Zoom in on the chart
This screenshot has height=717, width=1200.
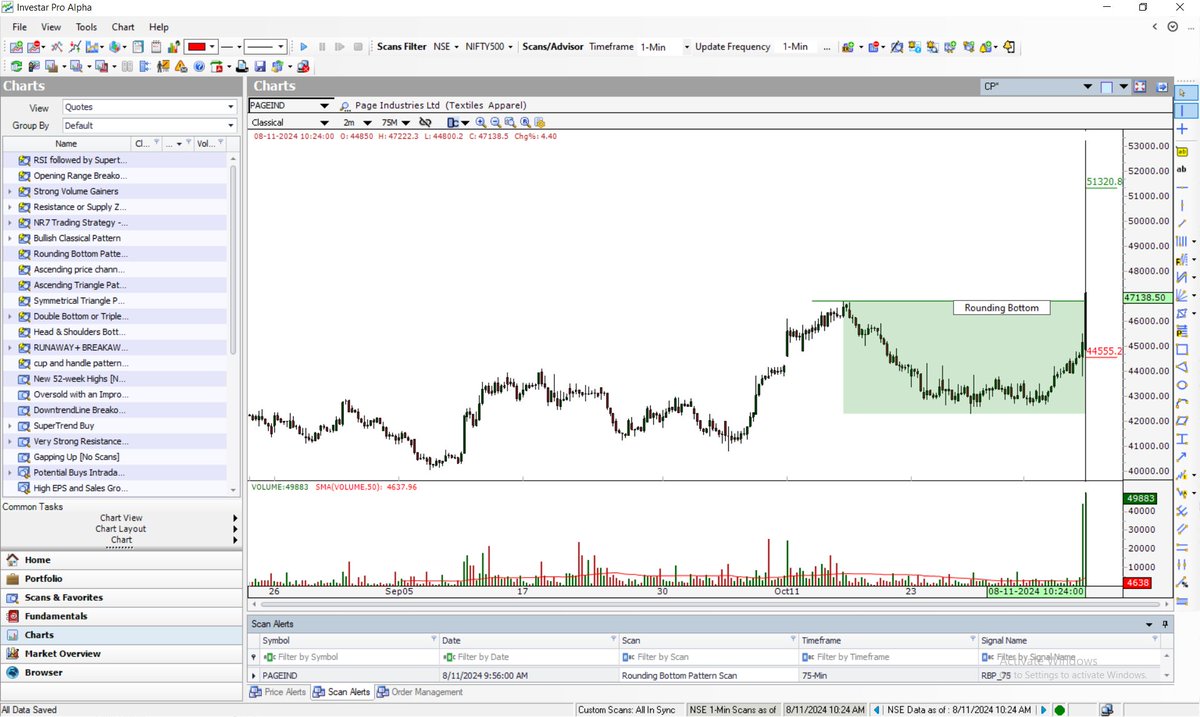(481, 122)
